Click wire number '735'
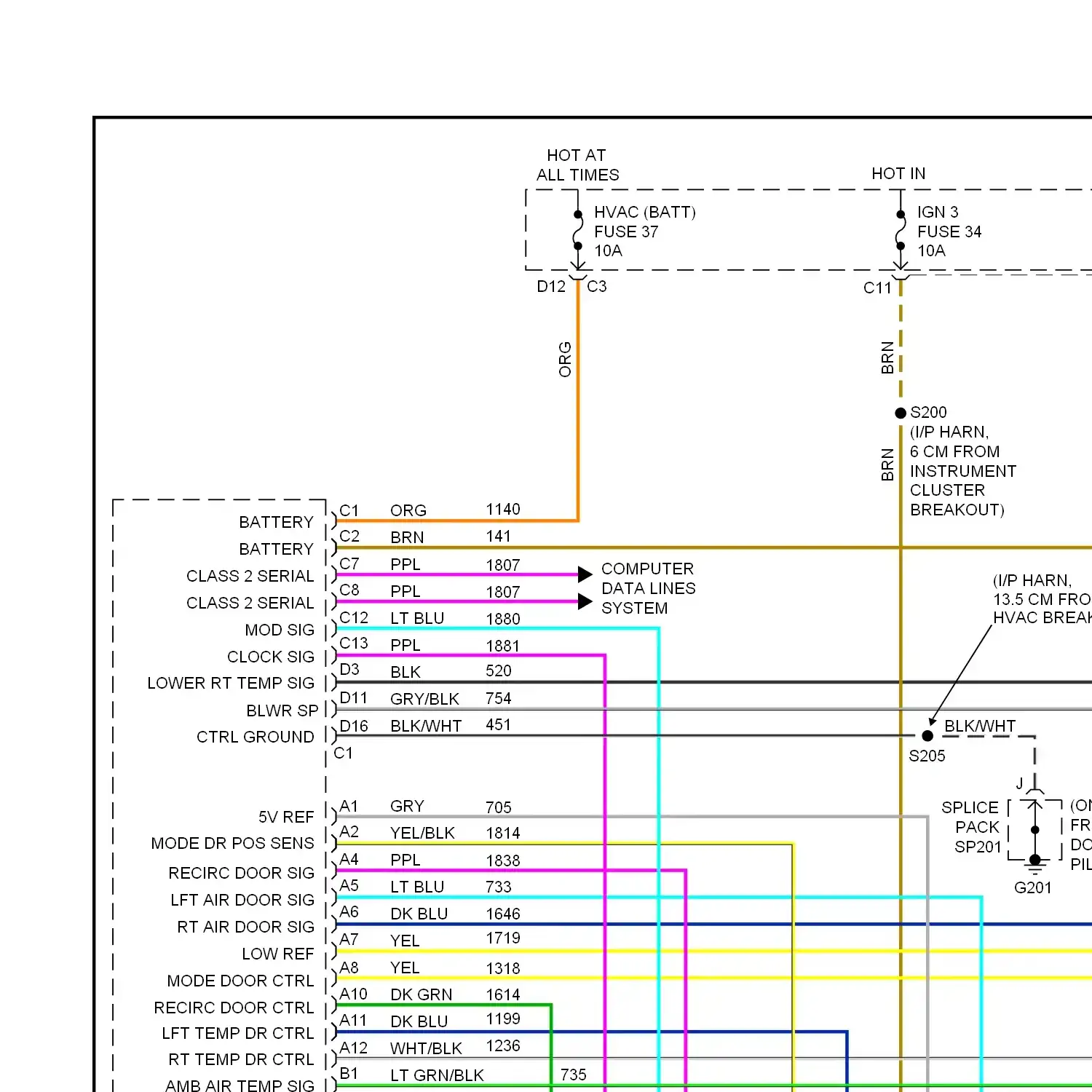Viewport: 1092px width, 1092px height. click(574, 1075)
